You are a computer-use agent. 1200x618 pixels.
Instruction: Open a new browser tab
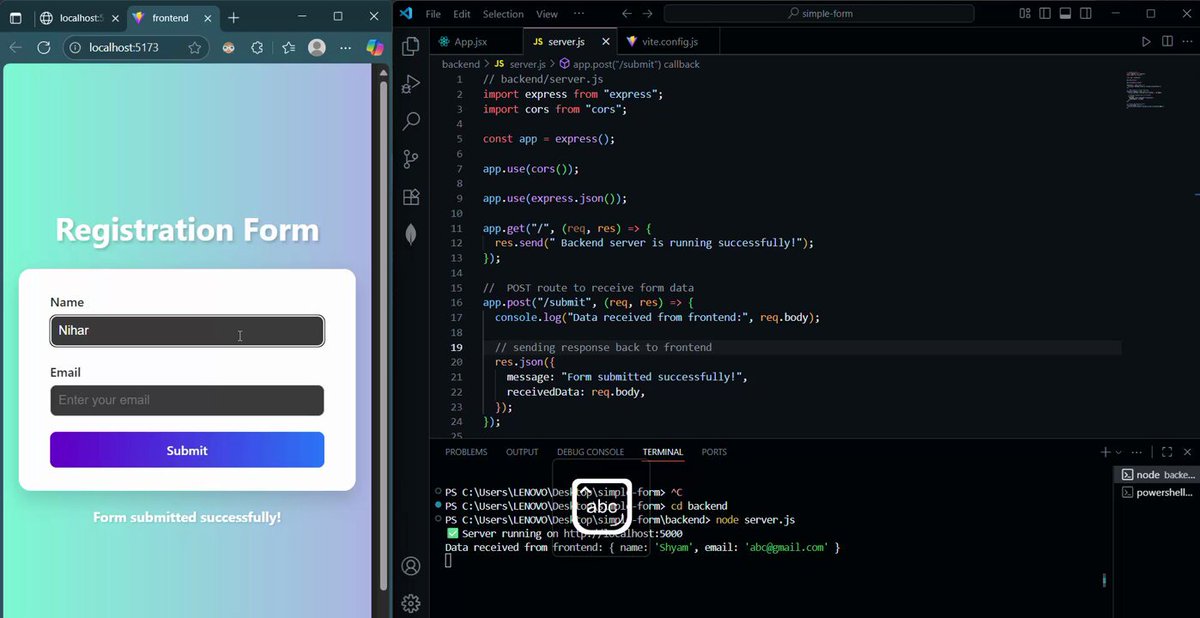[233, 17]
